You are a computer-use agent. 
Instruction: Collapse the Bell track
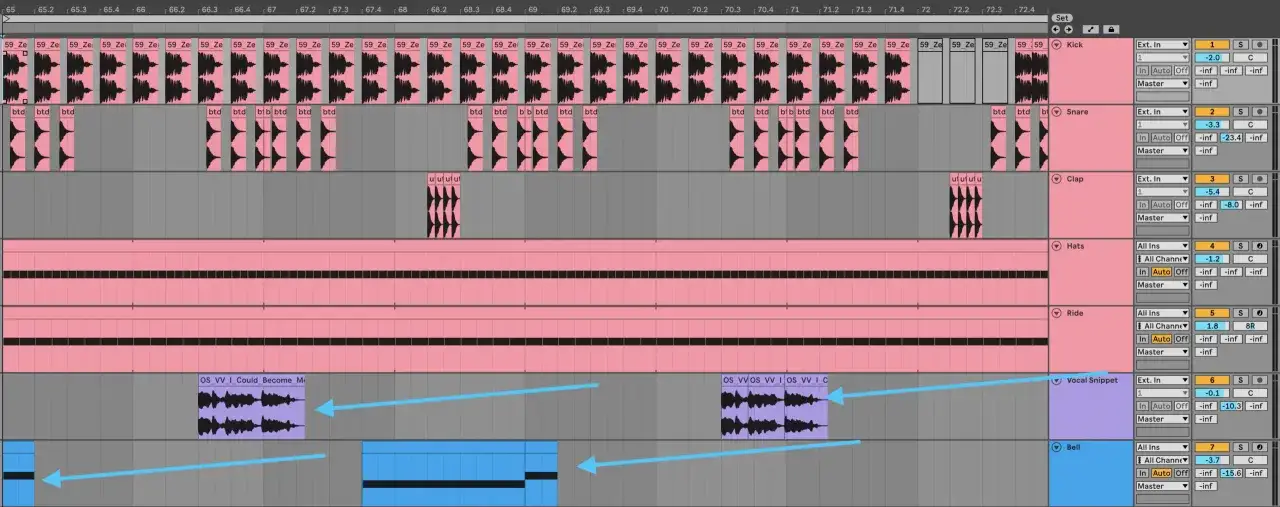click(1057, 447)
